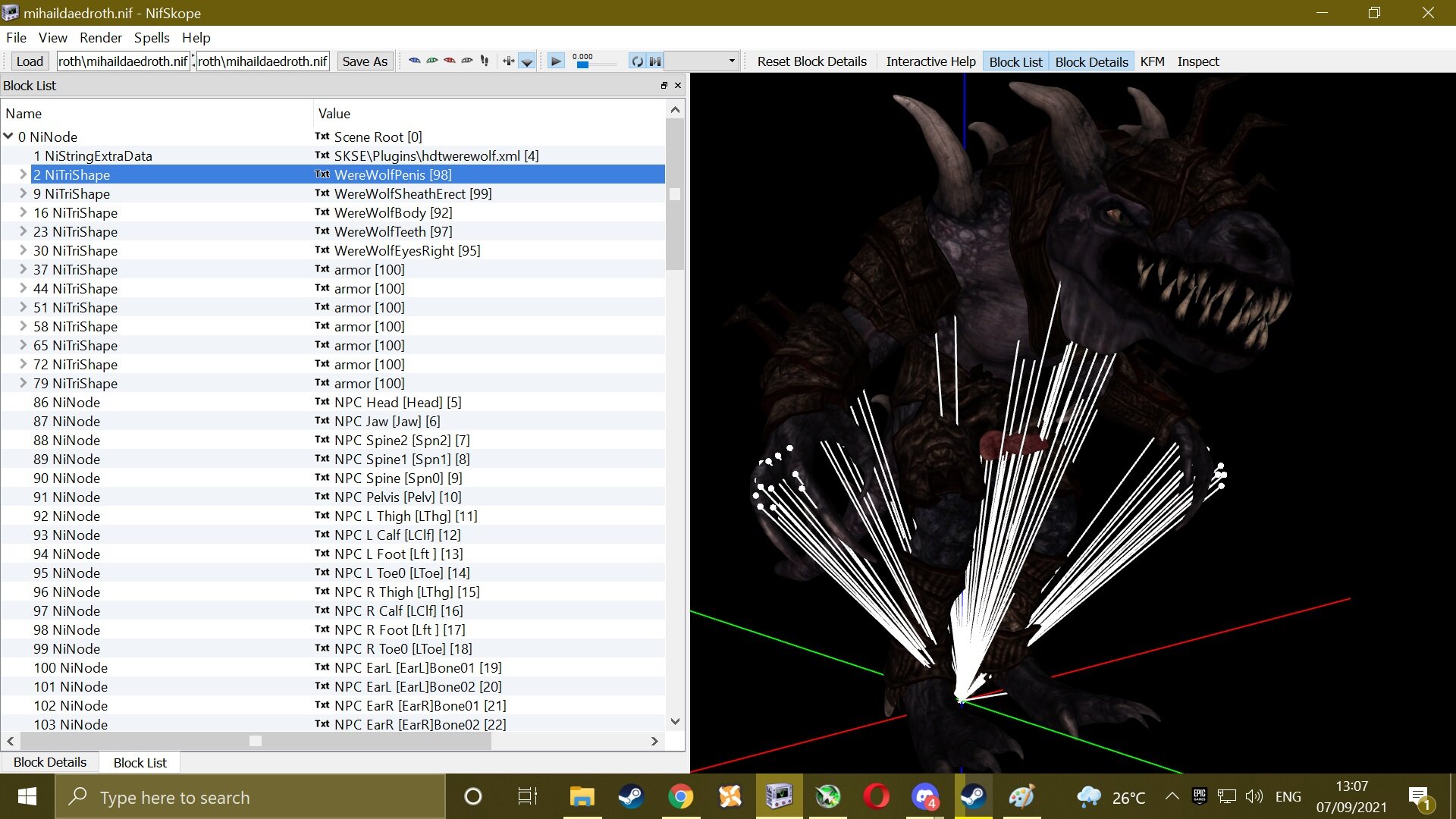Collapse the 0 NiNode root
The width and height of the screenshot is (1456, 819).
tap(8, 136)
